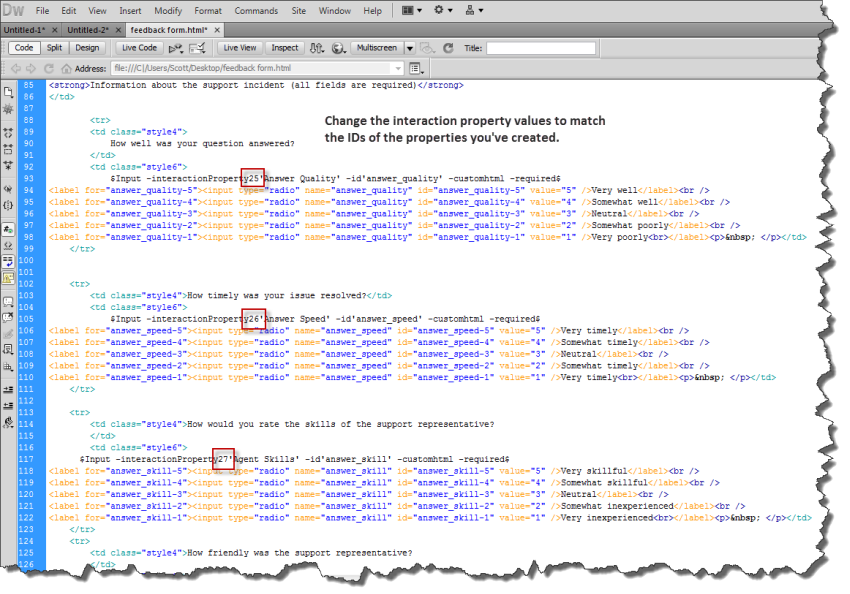Click the disabled visual aids eye icon
This screenshot has height=594, width=850.
point(428,48)
